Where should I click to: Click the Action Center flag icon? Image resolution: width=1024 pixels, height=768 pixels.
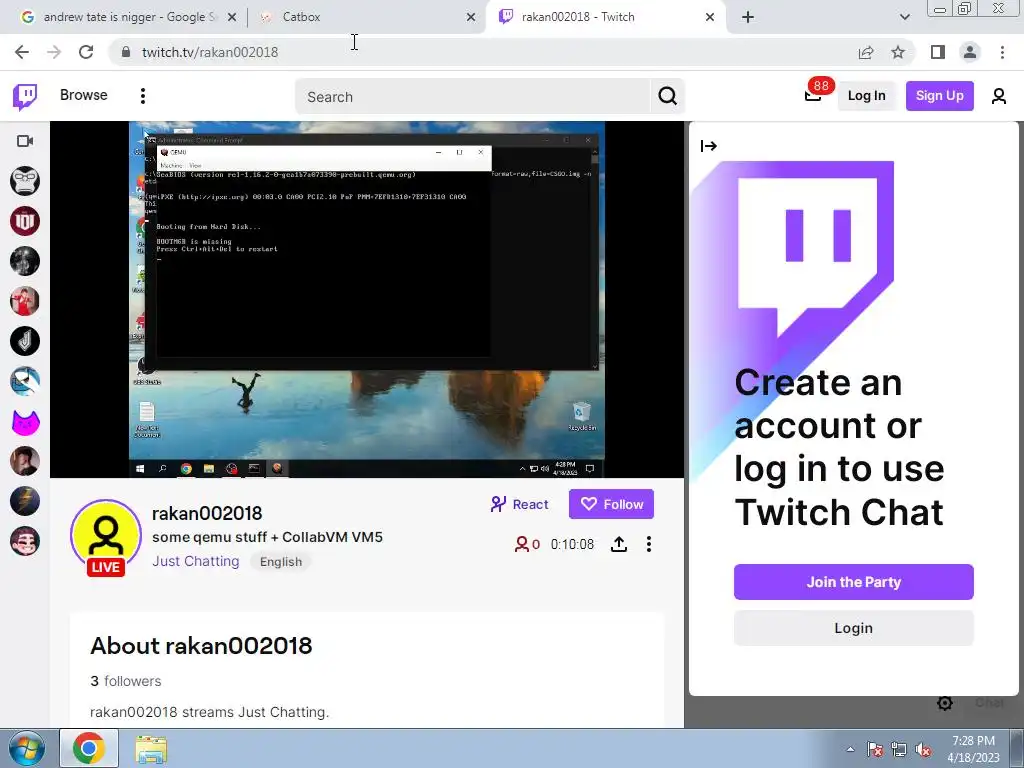coord(875,750)
